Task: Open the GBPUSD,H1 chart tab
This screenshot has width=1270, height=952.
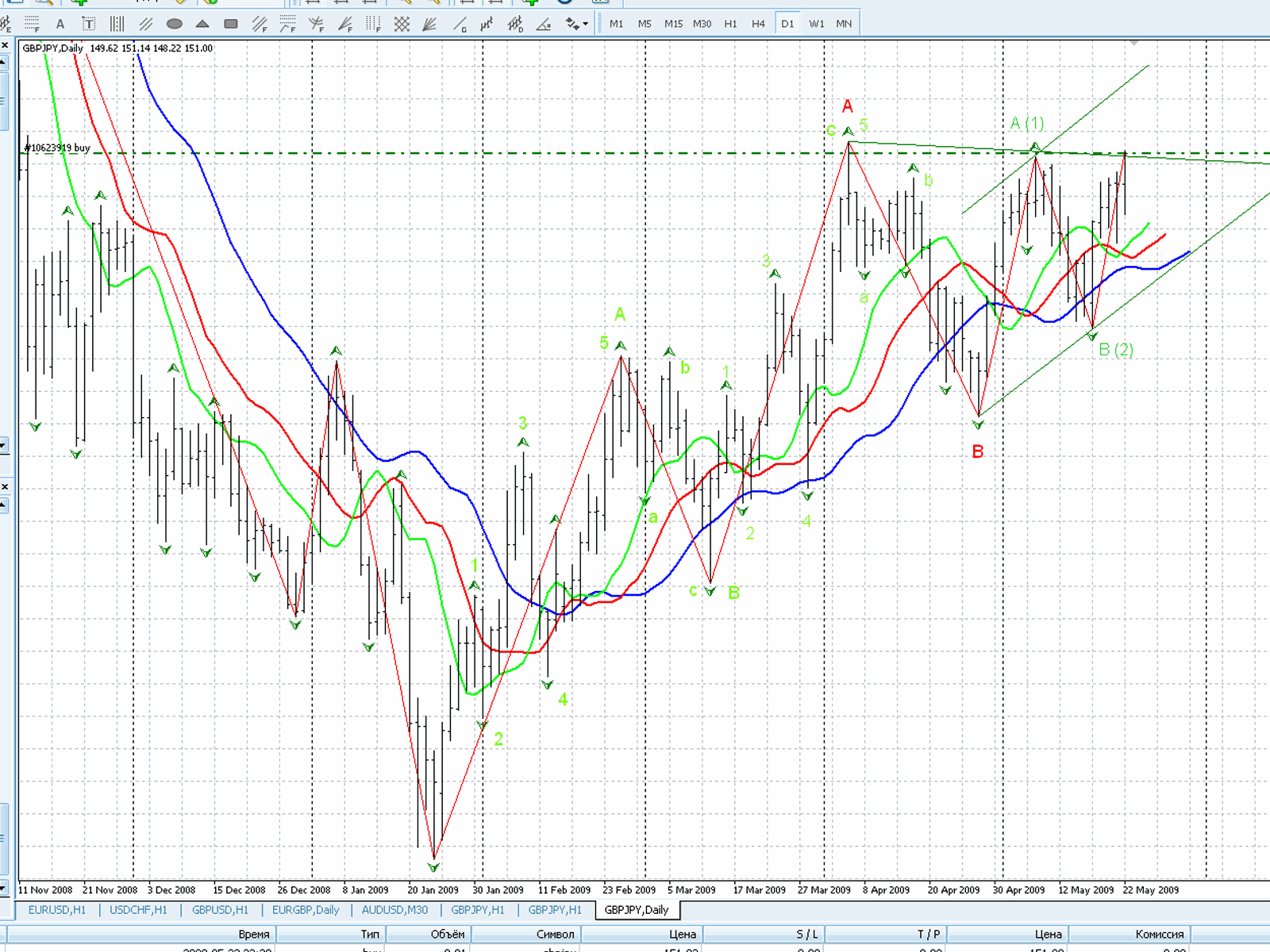Action: coord(220,910)
